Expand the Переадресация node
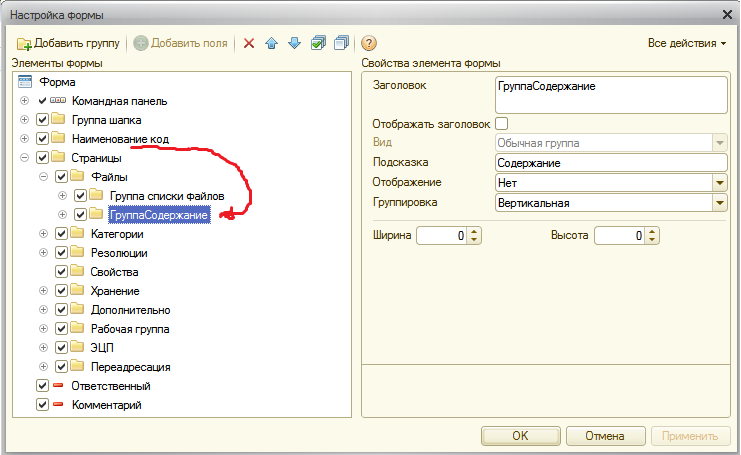 tap(43, 367)
